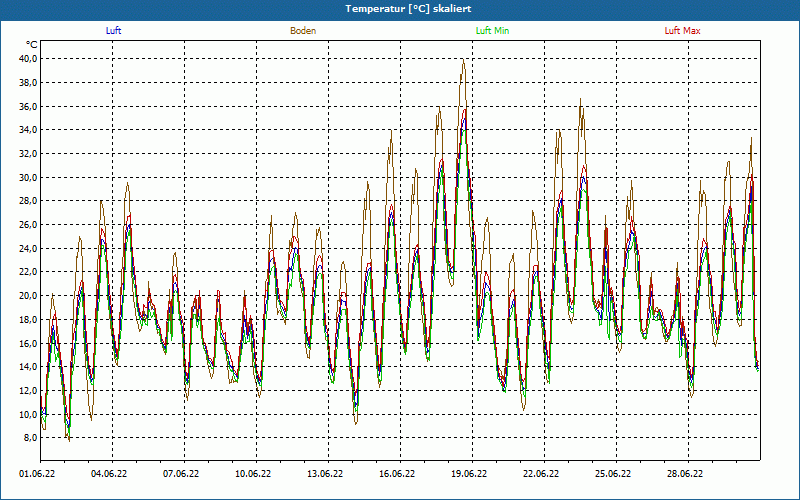This screenshot has height=500, width=800.
Task: Click the 'Boden' legend label
Action: click(303, 31)
